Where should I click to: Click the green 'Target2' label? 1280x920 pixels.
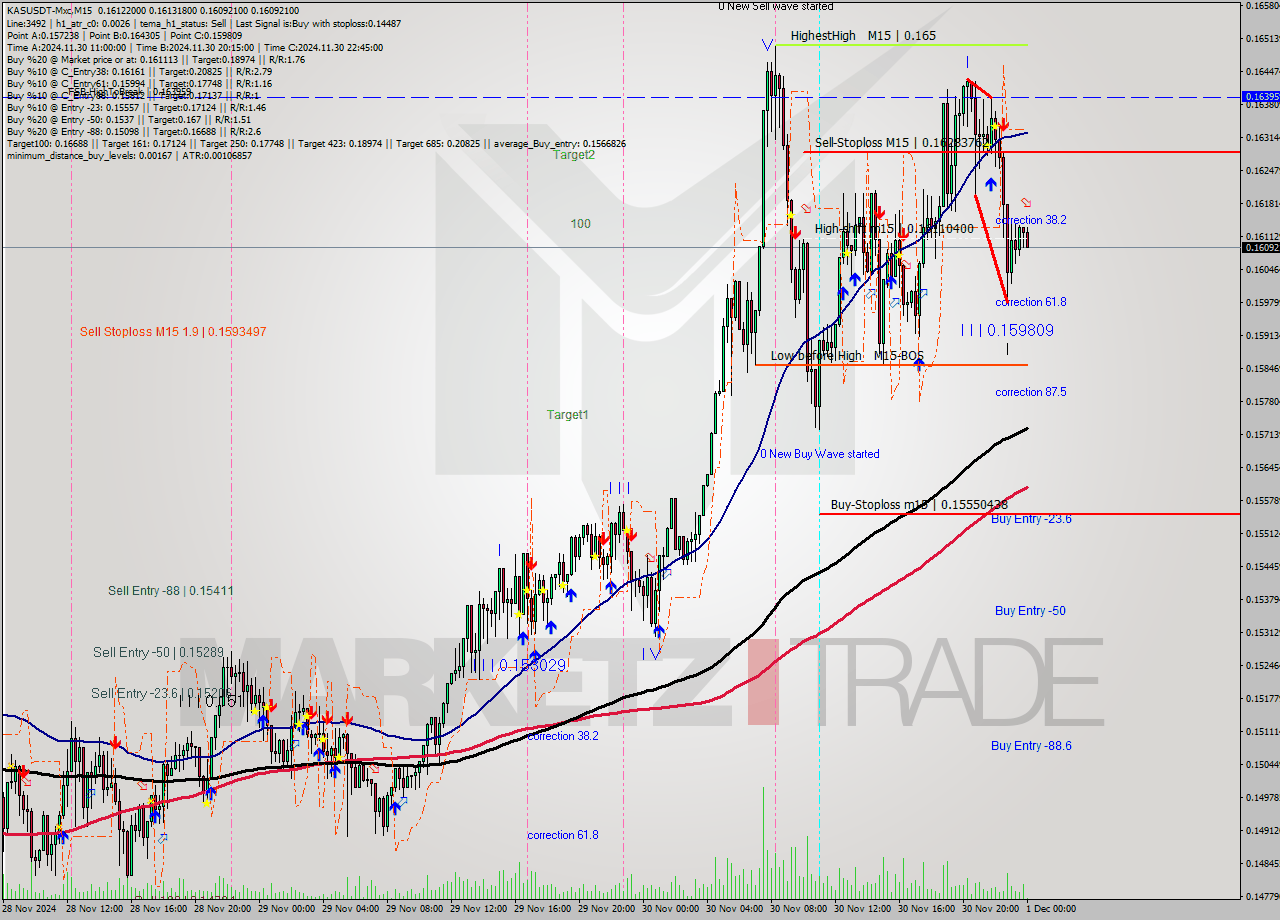[x=574, y=154]
